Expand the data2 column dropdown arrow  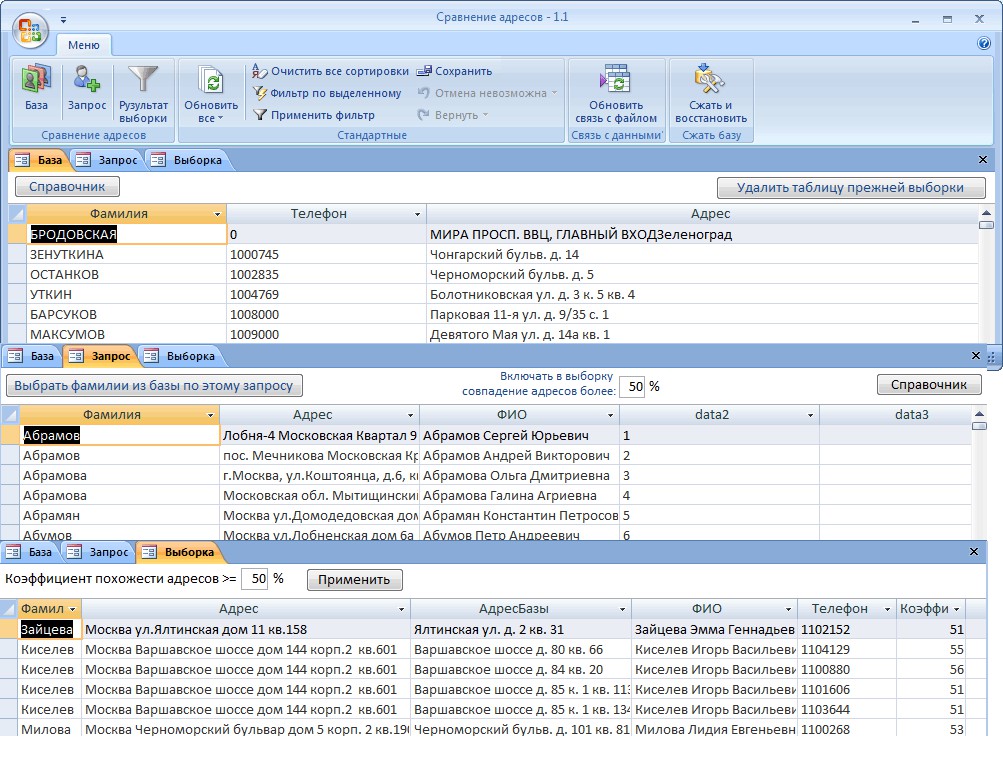(810, 414)
